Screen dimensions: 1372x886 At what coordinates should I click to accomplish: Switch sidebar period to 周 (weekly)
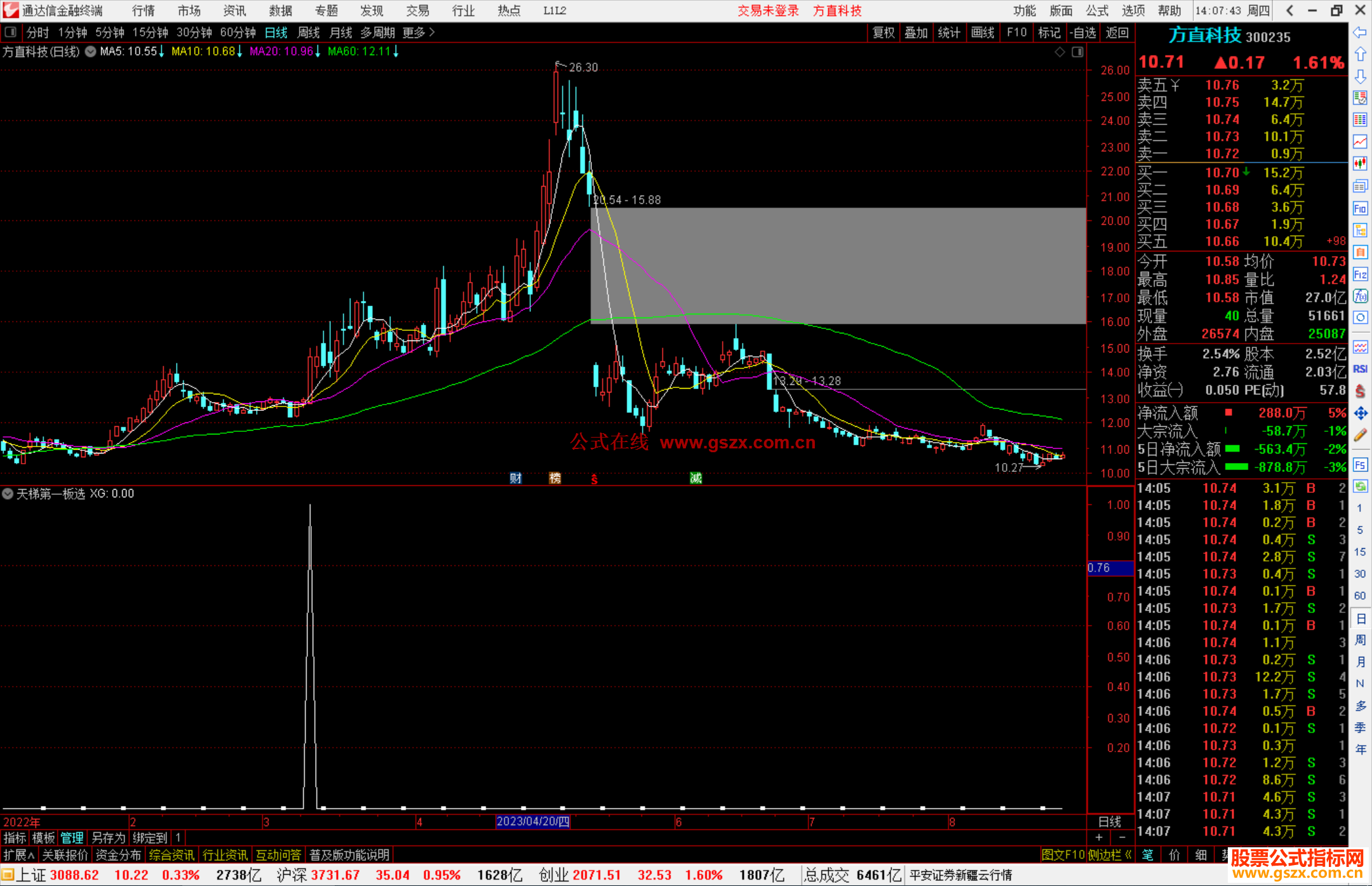coord(1361,640)
